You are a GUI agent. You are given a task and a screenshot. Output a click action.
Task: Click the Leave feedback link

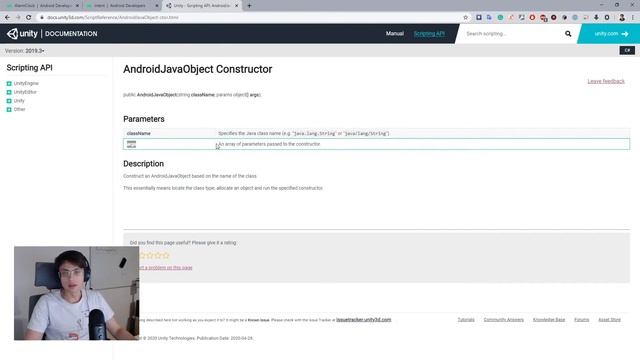(x=606, y=81)
